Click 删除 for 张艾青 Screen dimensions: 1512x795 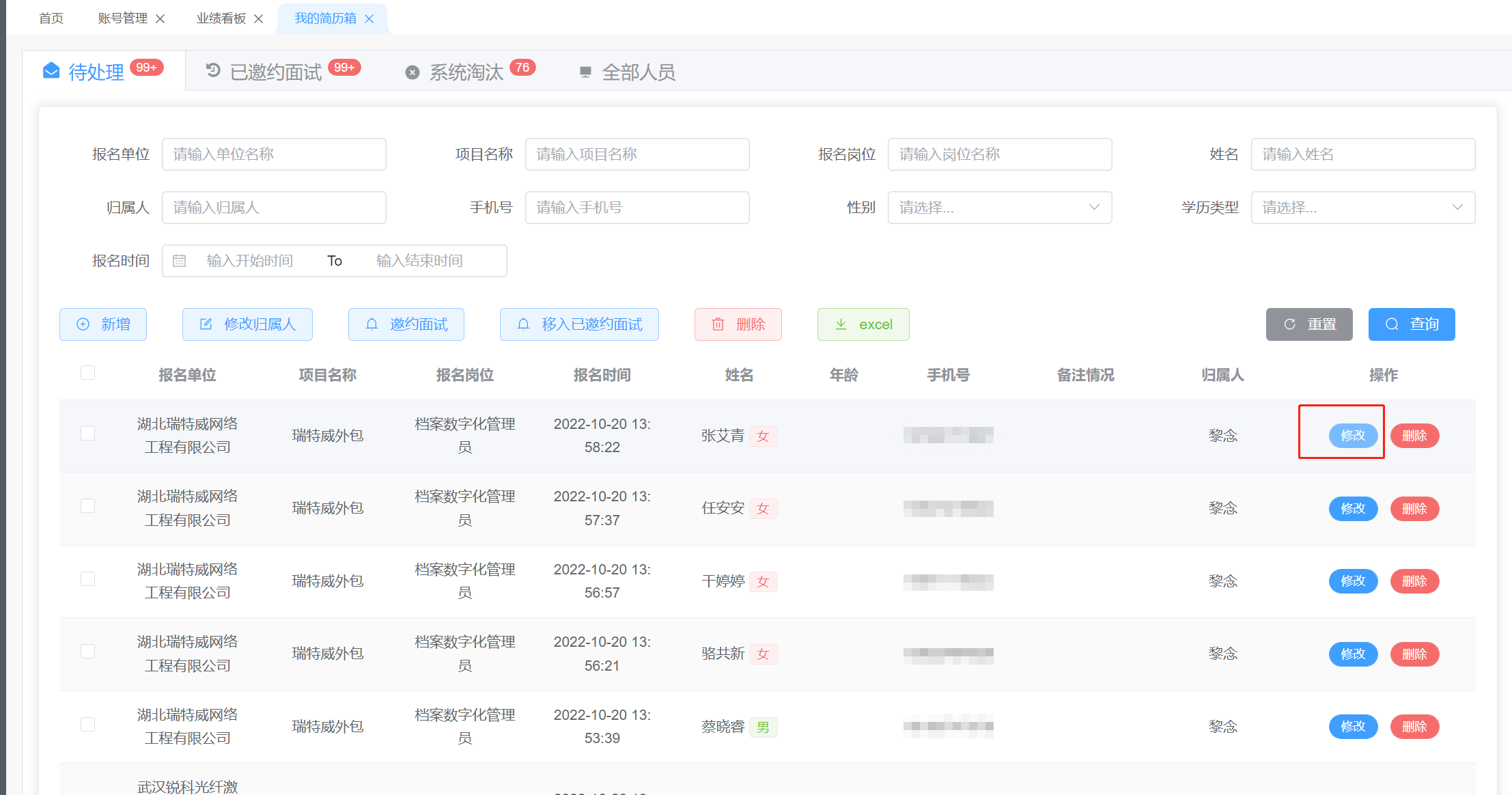click(1414, 436)
